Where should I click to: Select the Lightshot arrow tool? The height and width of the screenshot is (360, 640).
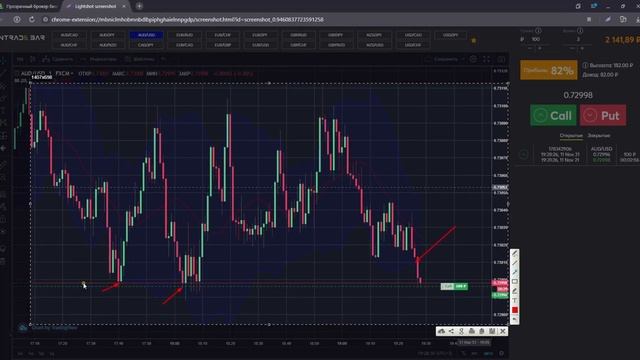(515, 272)
